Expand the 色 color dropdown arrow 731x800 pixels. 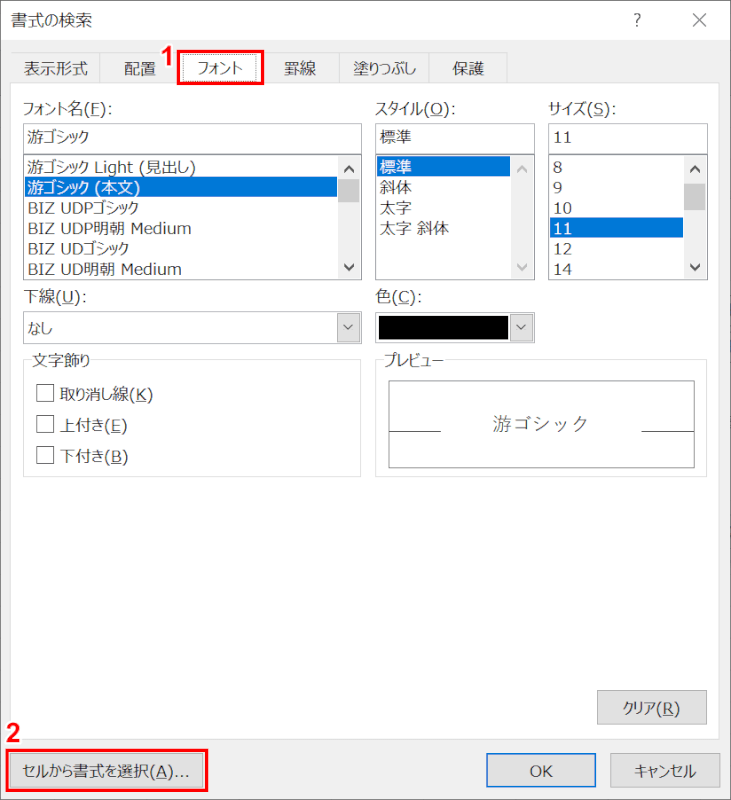(522, 327)
